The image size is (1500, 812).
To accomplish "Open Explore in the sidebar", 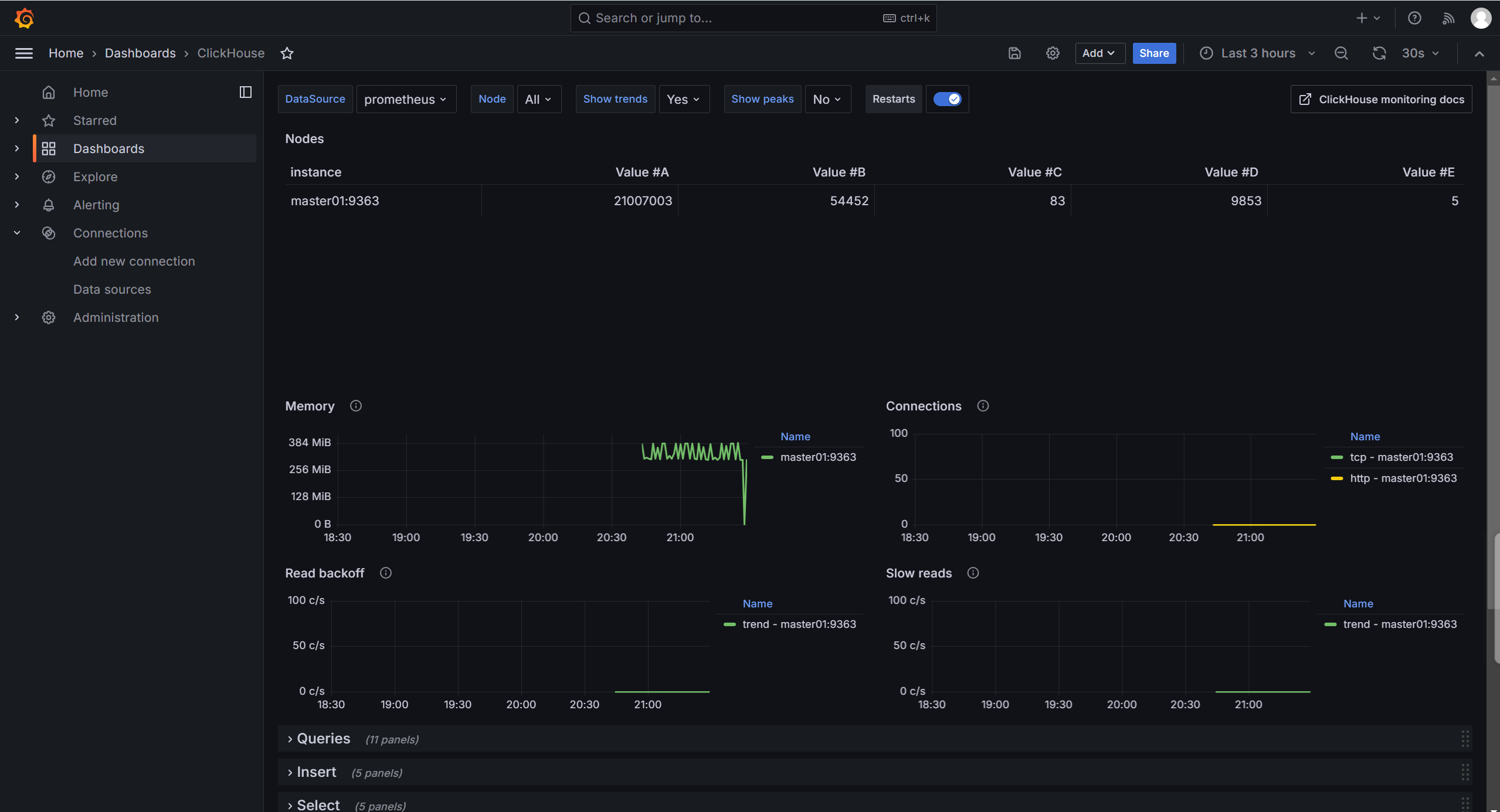I will (x=95, y=176).
